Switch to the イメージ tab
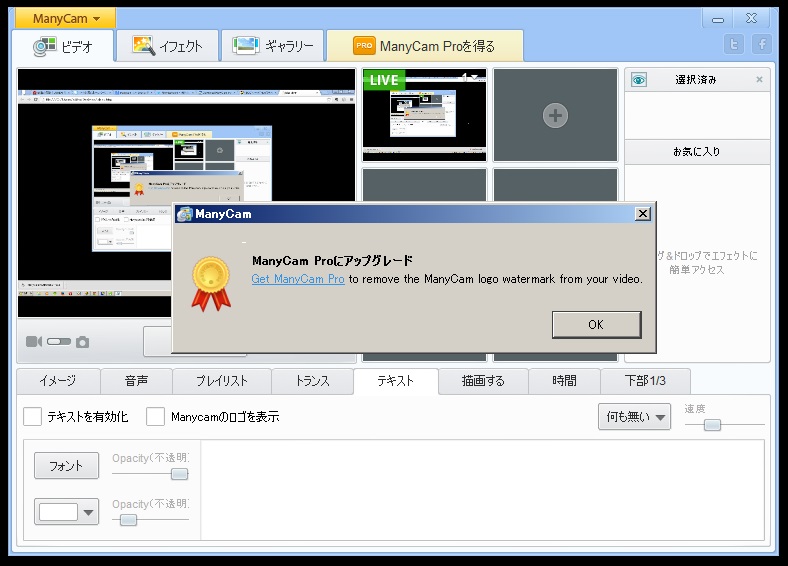Image resolution: width=788 pixels, height=566 pixels. pyautogui.click(x=58, y=381)
